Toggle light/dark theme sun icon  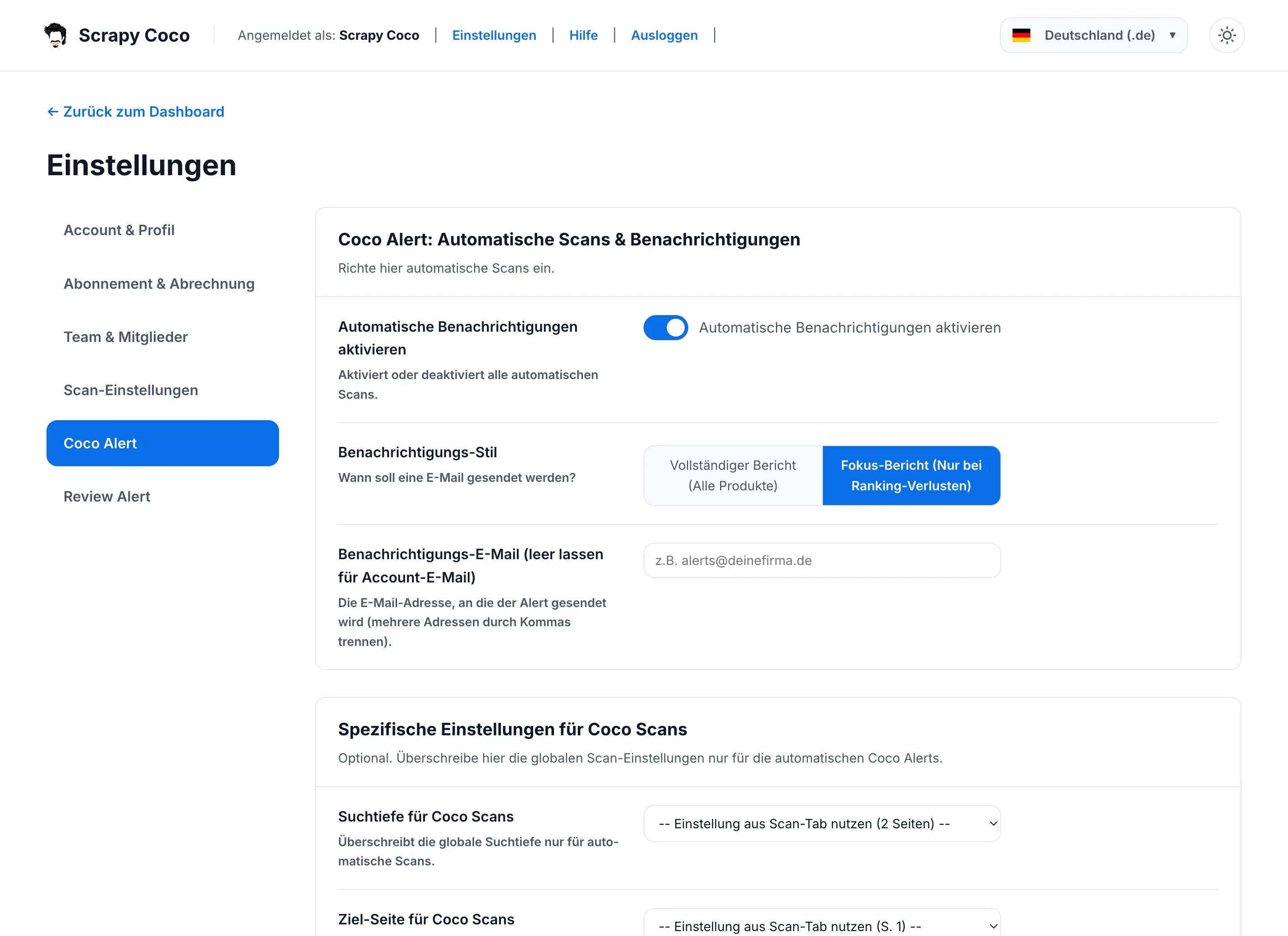1227,35
